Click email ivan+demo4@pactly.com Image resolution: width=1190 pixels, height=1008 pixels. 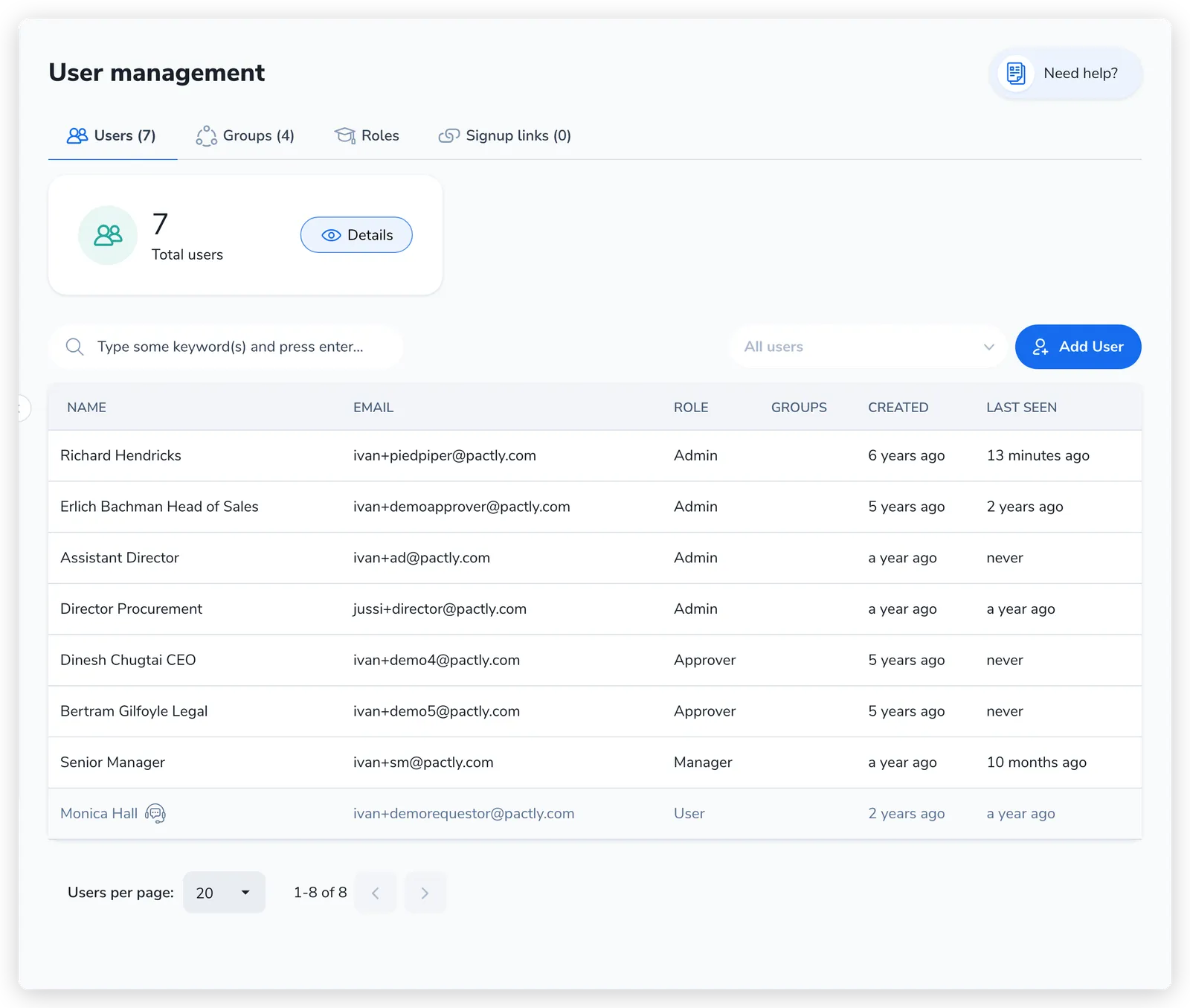coord(437,660)
